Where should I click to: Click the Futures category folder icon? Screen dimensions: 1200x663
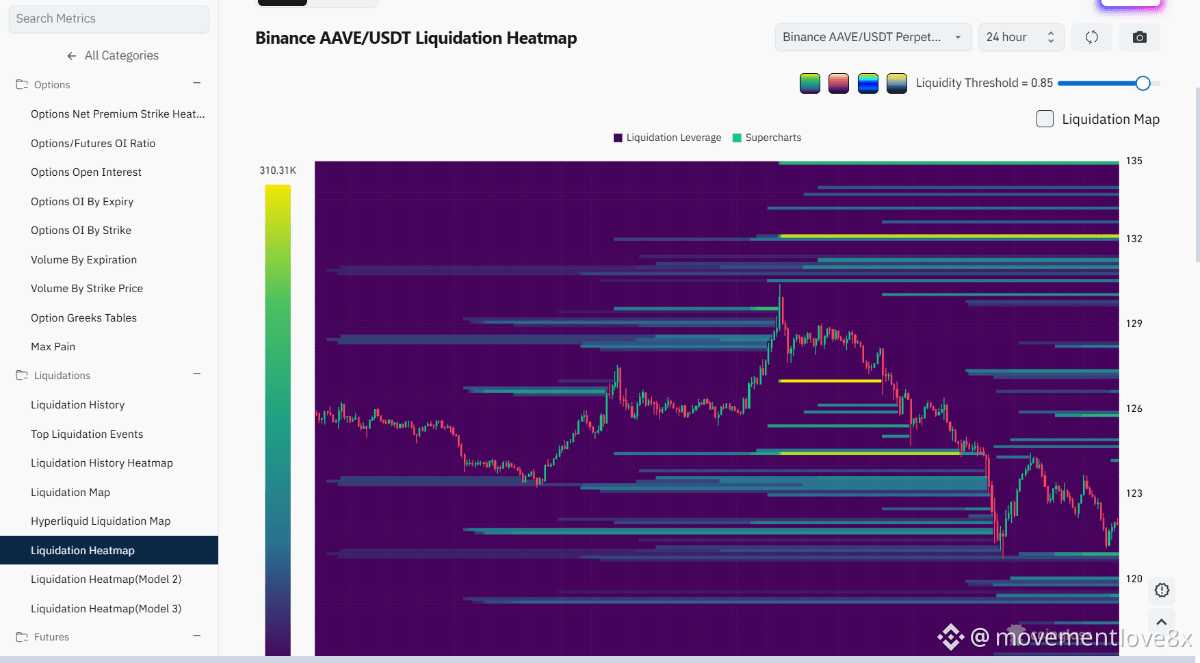click(x=22, y=637)
